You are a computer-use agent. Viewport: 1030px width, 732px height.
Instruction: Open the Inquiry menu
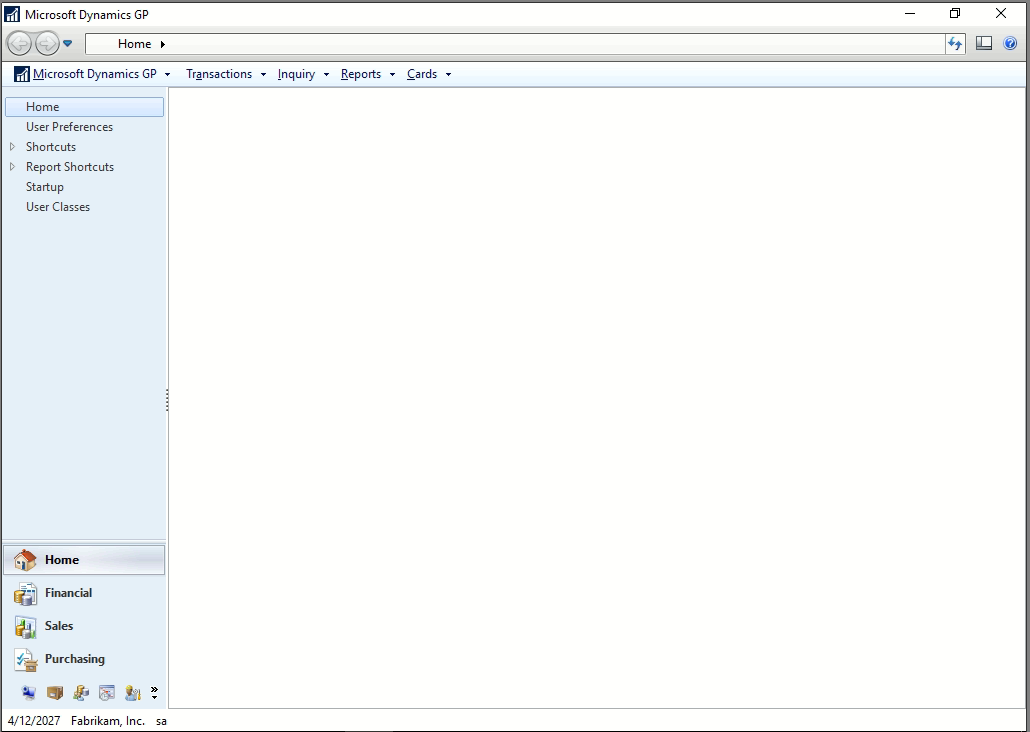click(x=296, y=74)
